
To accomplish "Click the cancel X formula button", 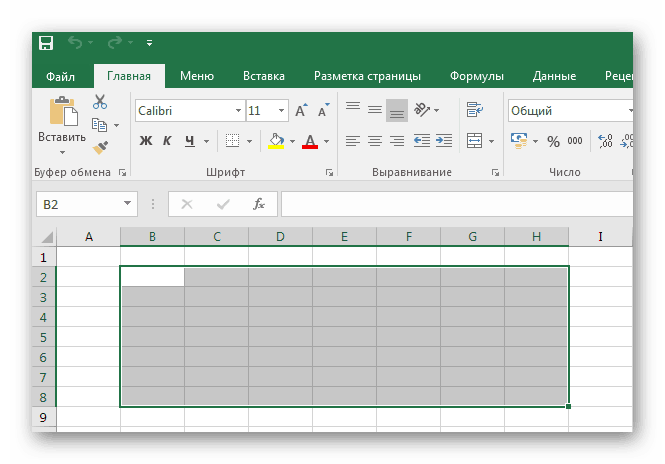I will pos(187,204).
